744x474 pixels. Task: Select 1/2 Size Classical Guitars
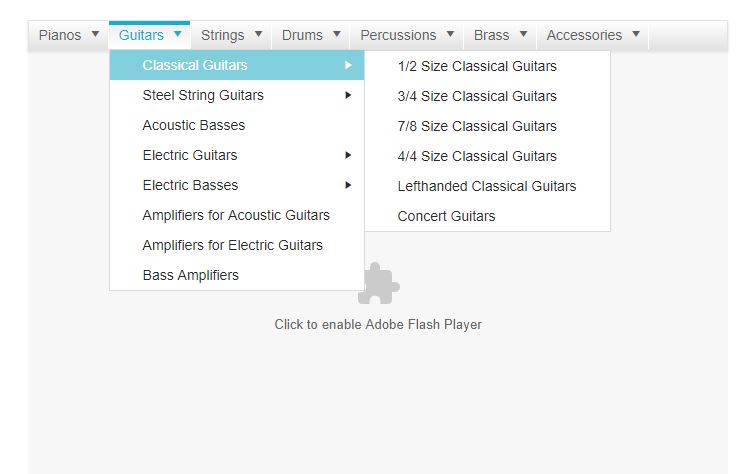coord(477,66)
